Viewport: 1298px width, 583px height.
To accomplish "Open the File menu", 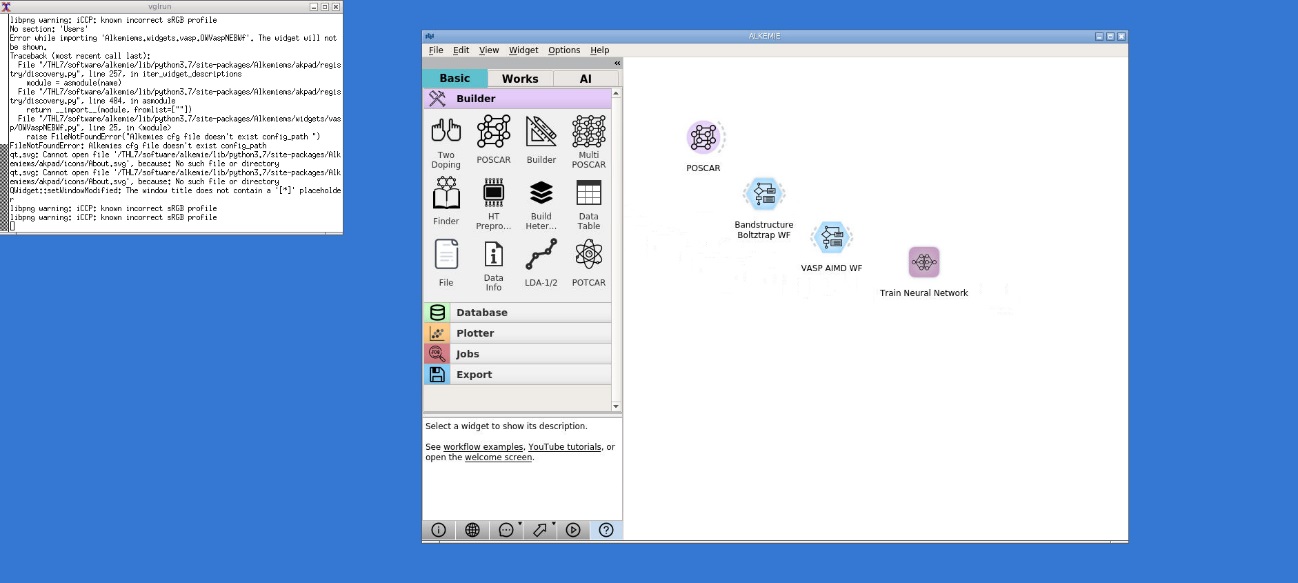I will (436, 50).
